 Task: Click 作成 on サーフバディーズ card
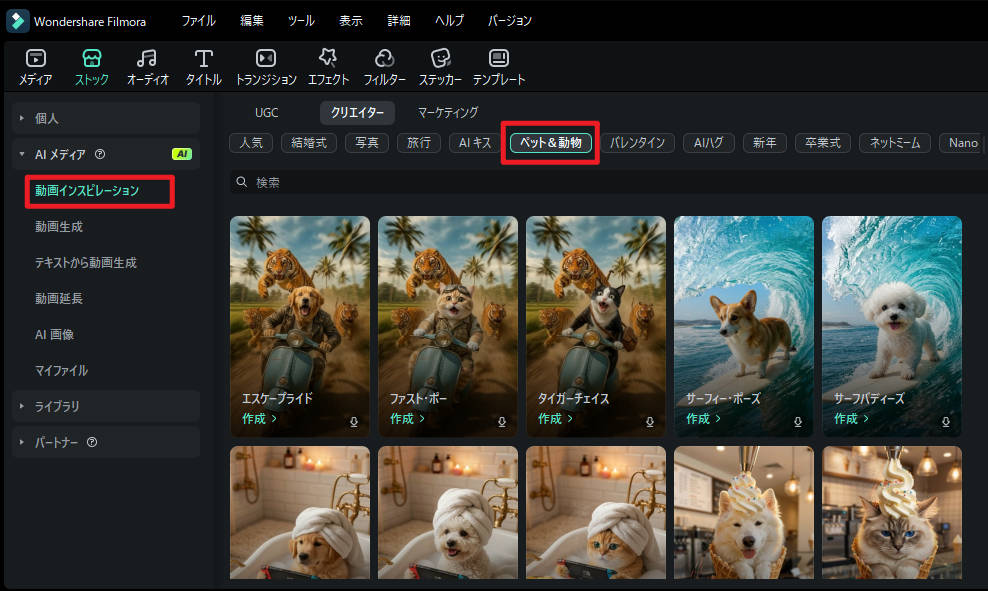[x=851, y=418]
